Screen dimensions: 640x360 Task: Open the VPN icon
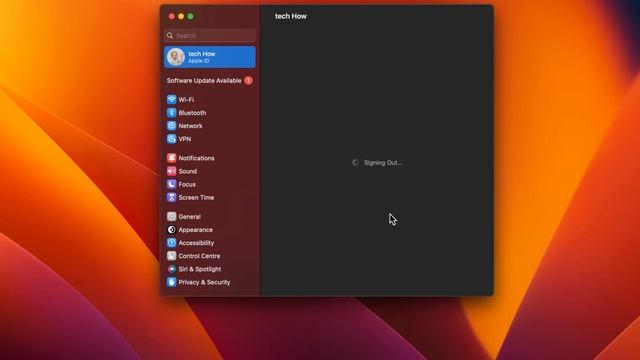click(171, 139)
